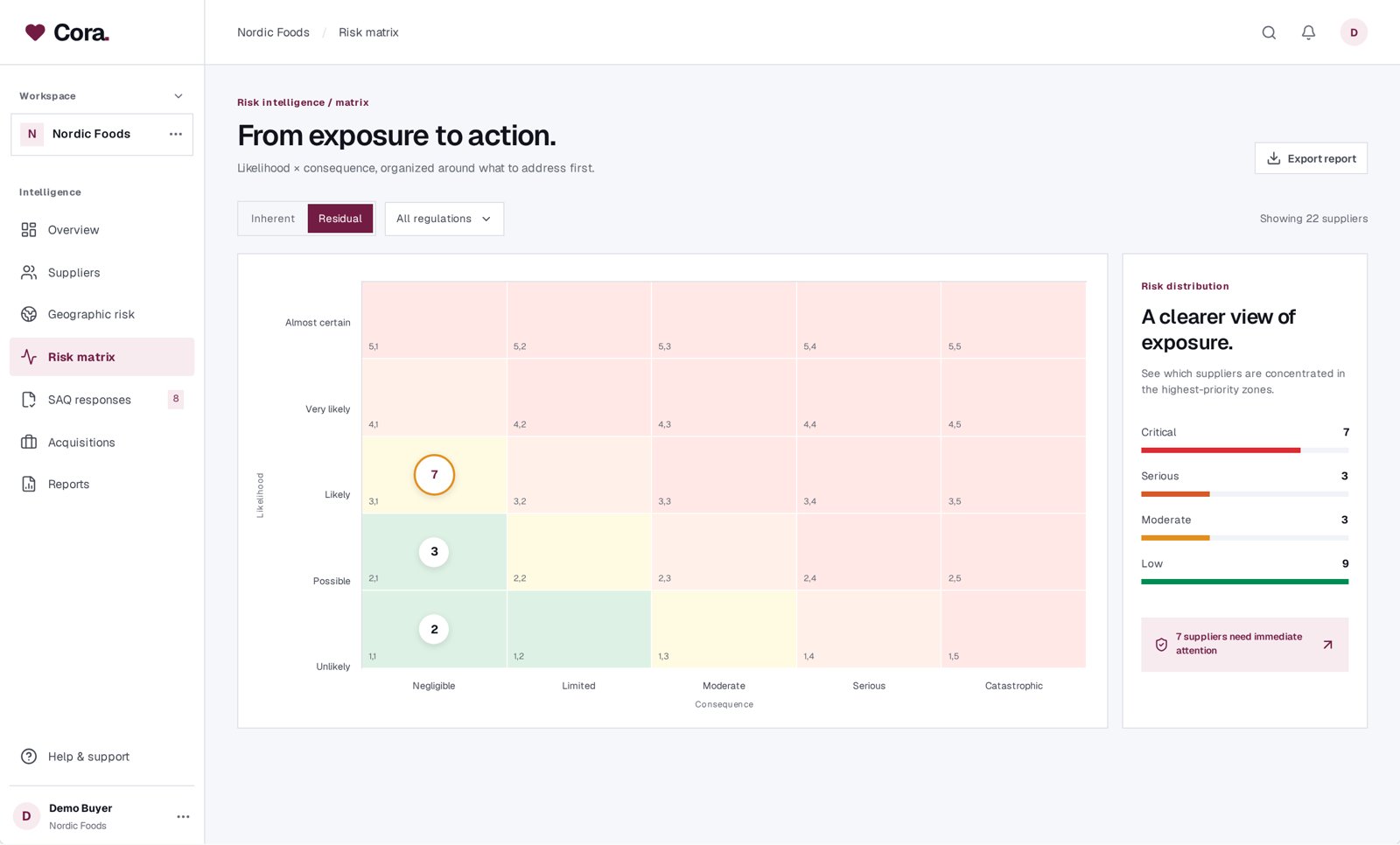Open notifications bell icon
The image size is (1400, 845).
(x=1308, y=32)
